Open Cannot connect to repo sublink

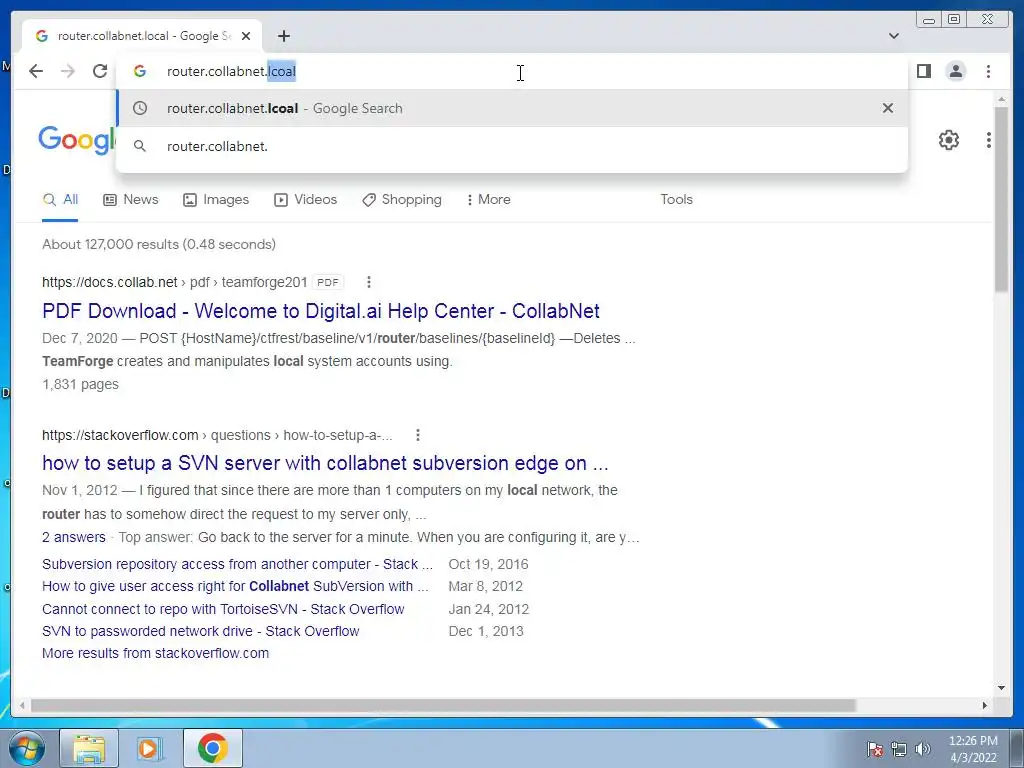(223, 609)
